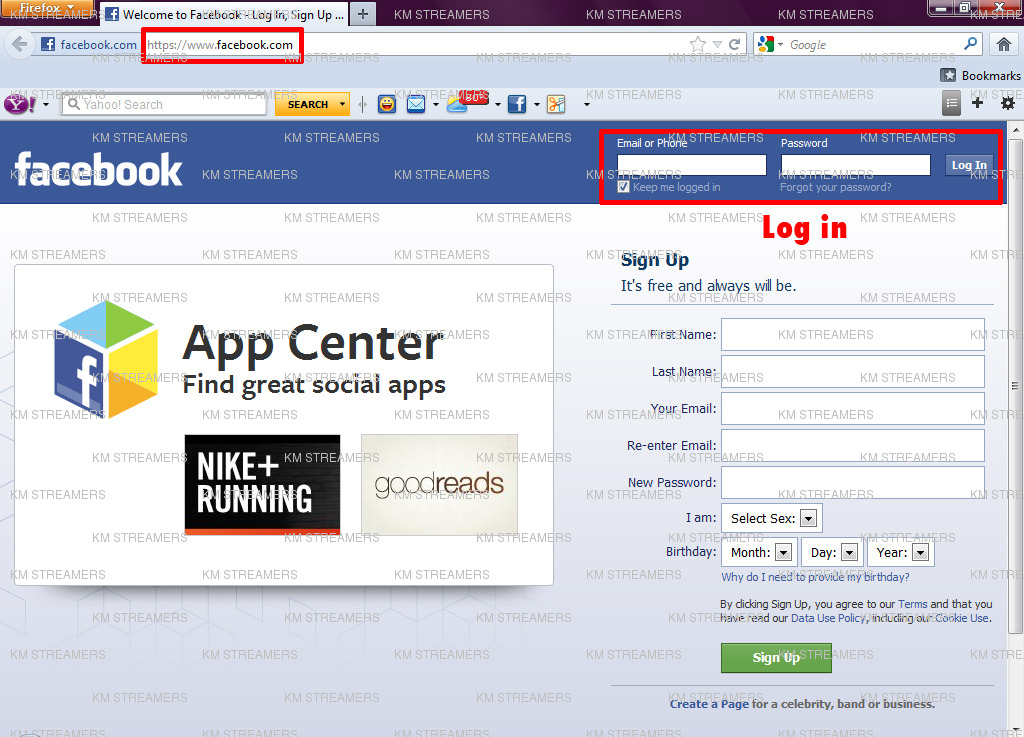
Task: Open the Create a Page link
Action: (x=709, y=704)
